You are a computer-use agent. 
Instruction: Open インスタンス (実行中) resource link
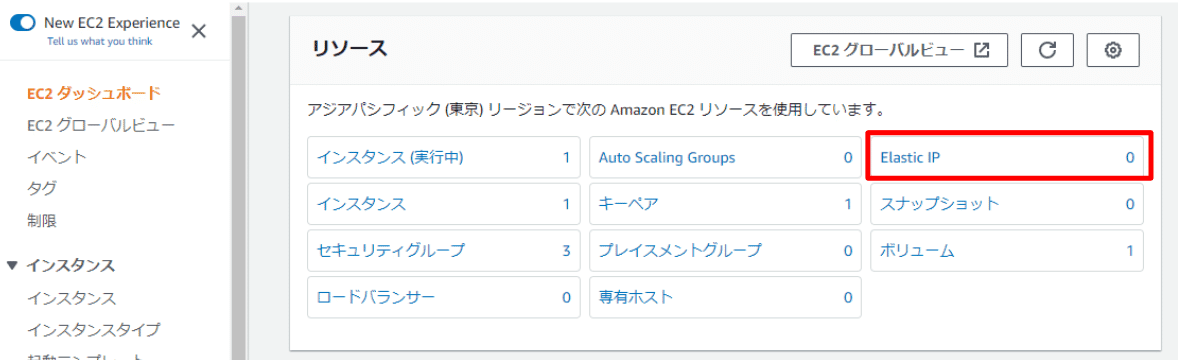click(389, 158)
